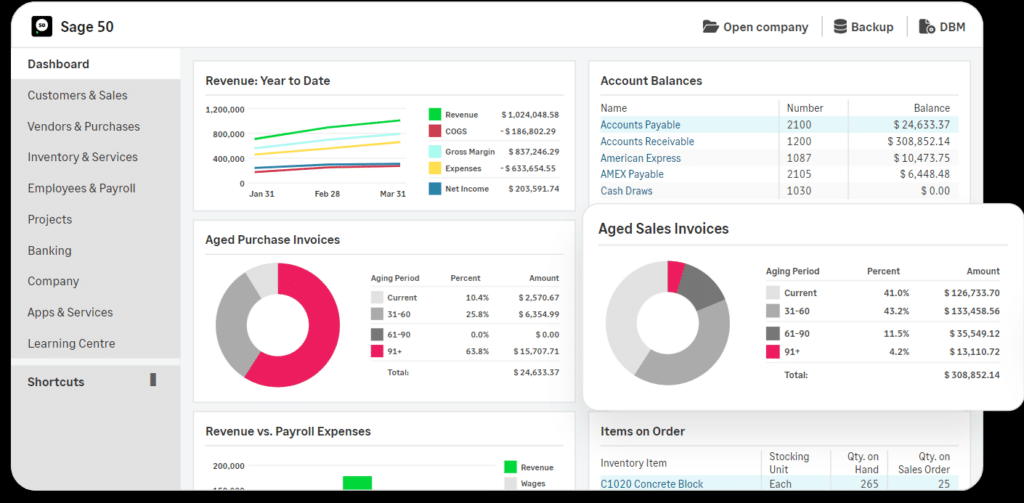Open the Accounts Payable account link
This screenshot has width=1024, height=503.
pyautogui.click(x=640, y=125)
